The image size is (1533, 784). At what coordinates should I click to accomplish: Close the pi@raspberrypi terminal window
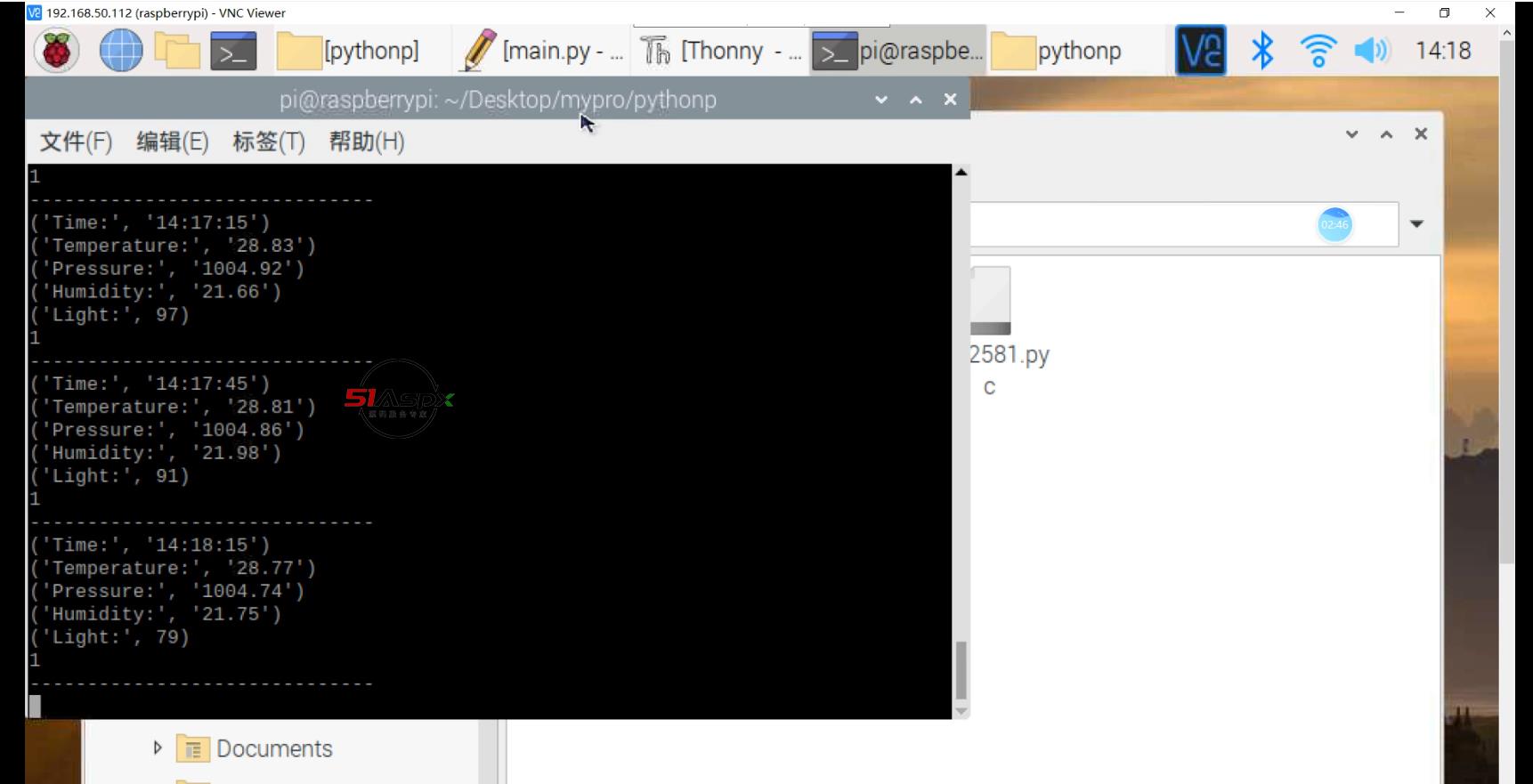(950, 100)
